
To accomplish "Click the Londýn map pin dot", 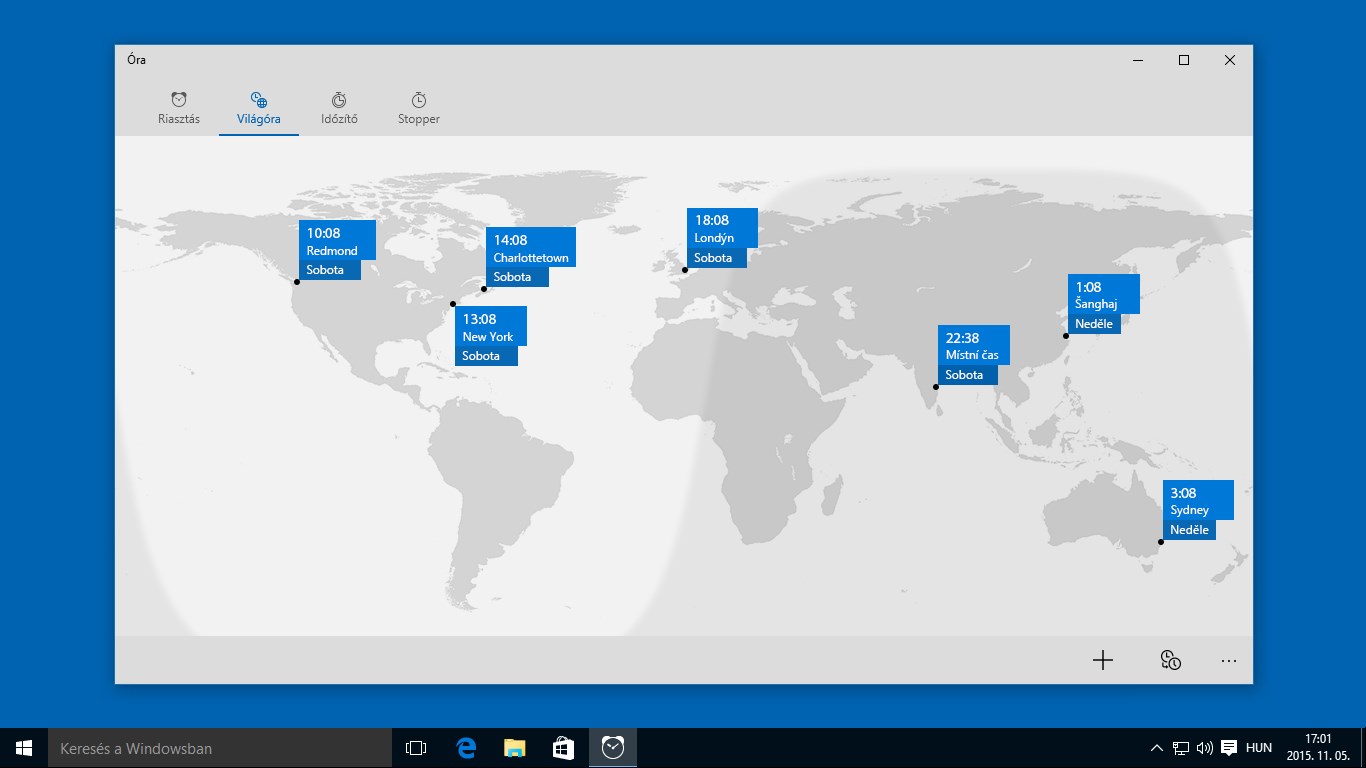I will pyautogui.click(x=685, y=270).
